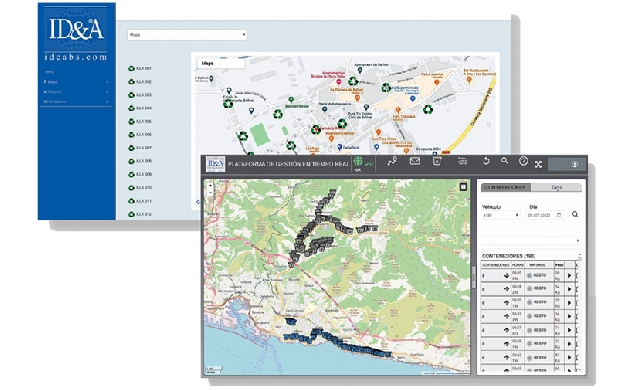Image resolution: width=637 pixels, height=390 pixels.
Task: Click the map layers button on terrain map
Action: pos(463,187)
